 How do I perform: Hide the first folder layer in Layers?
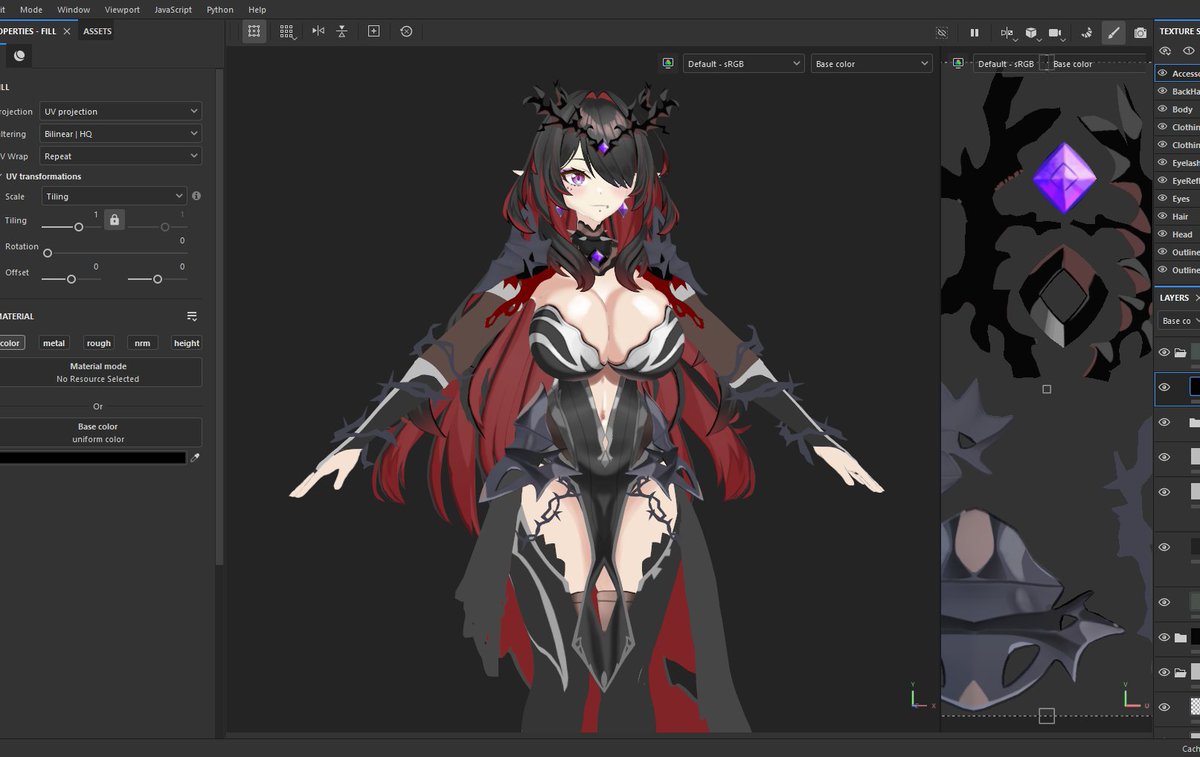[1164, 352]
